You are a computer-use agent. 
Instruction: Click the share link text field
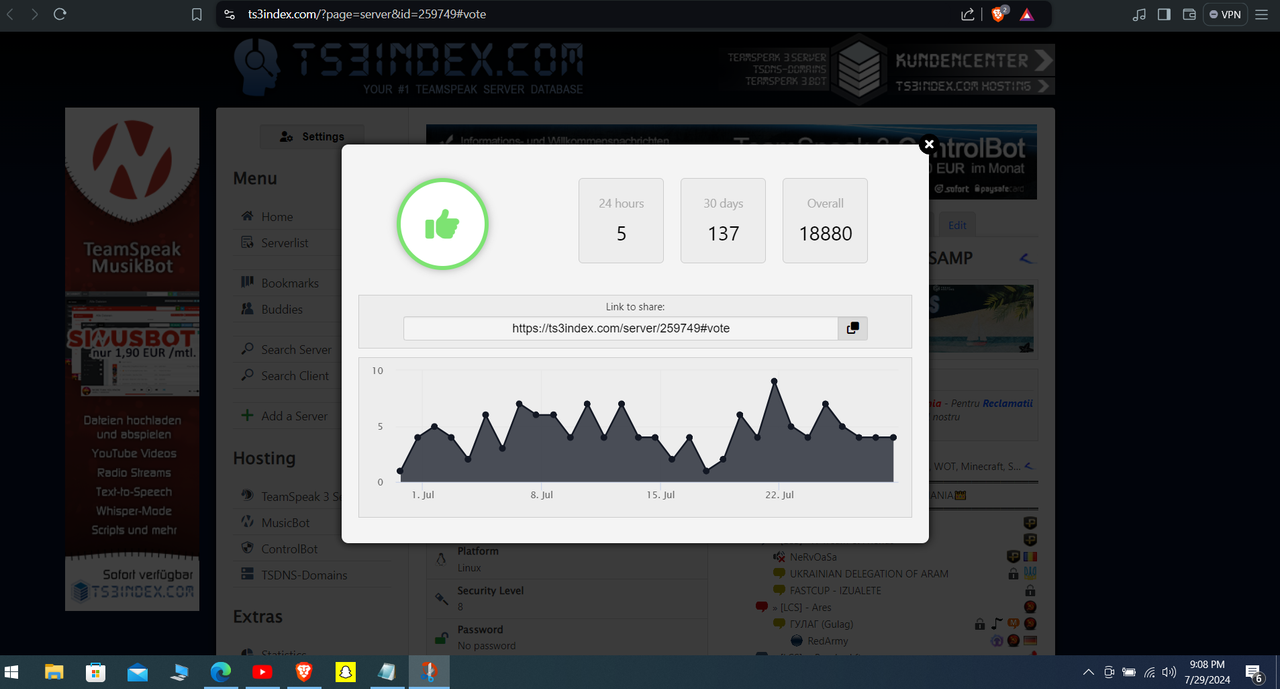tap(620, 328)
